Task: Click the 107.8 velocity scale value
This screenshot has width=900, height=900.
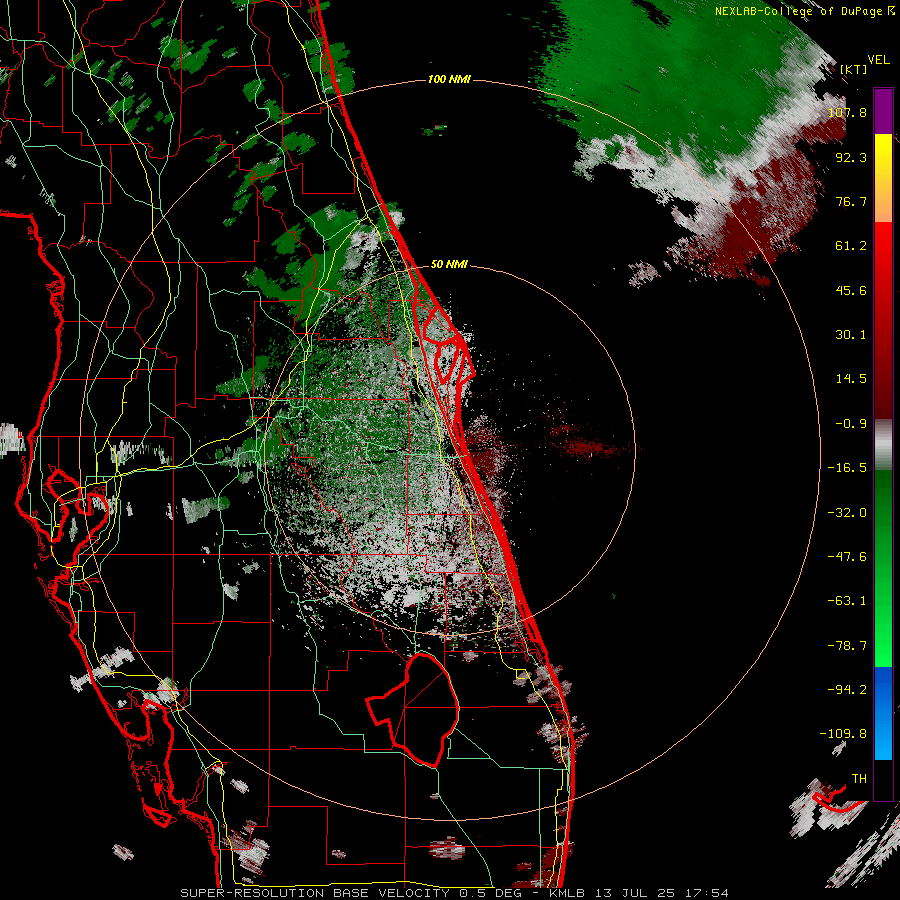Action: click(847, 112)
